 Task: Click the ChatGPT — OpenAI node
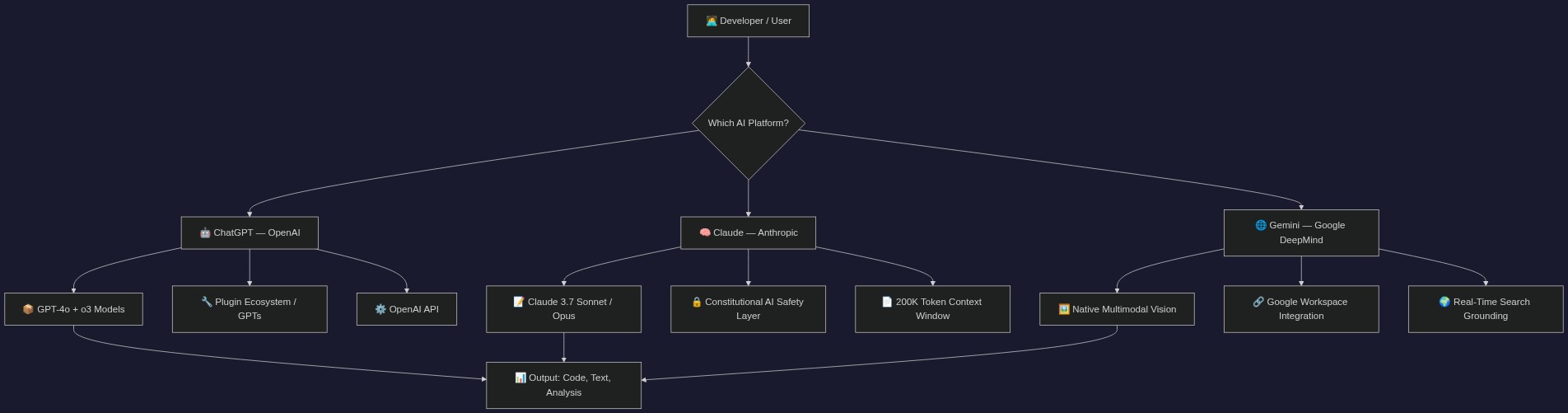(x=250, y=232)
